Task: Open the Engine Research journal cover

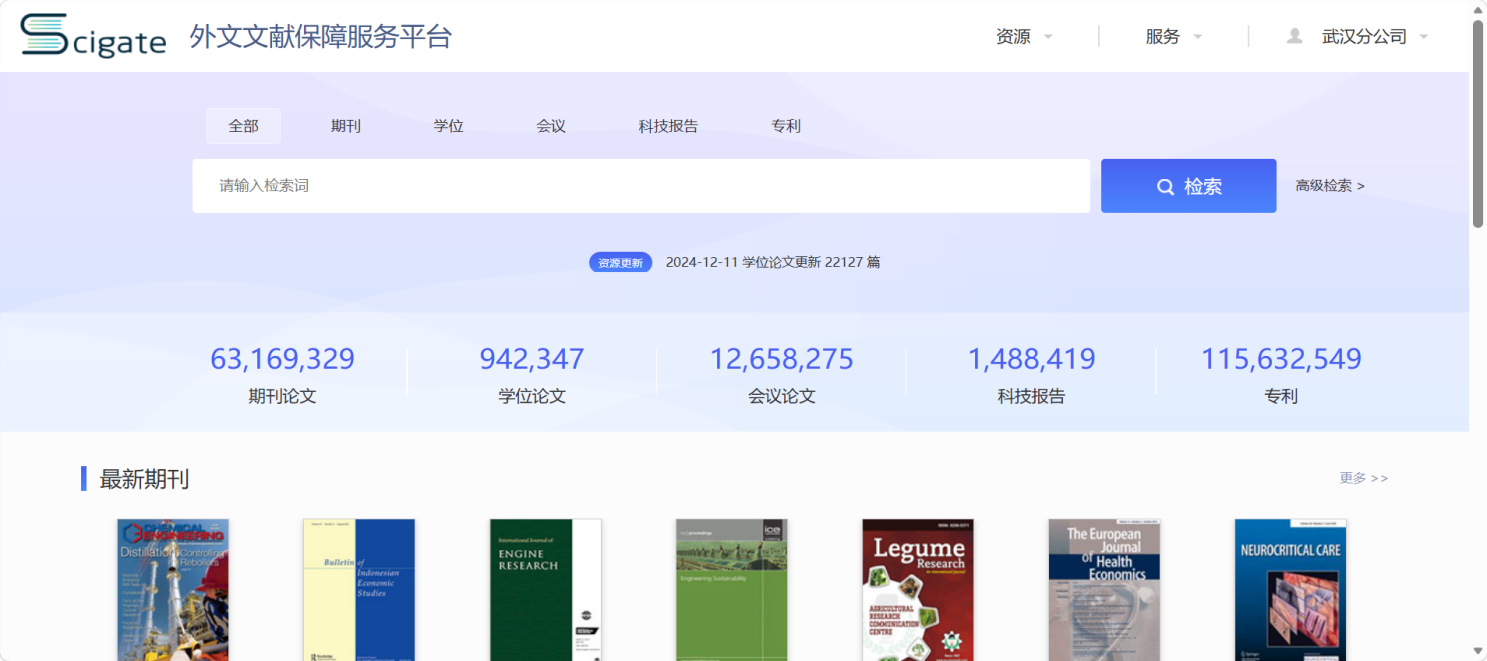Action: coord(546,590)
